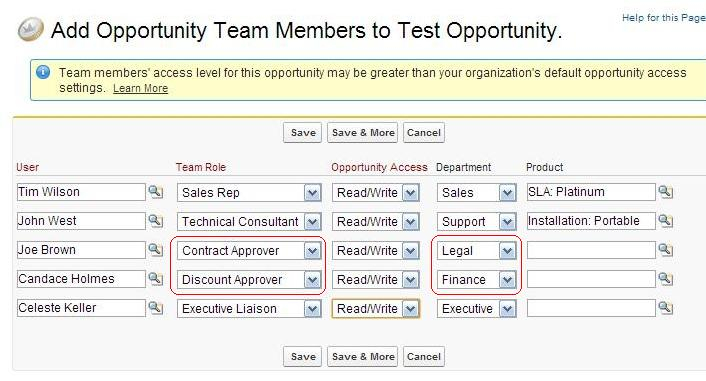The width and height of the screenshot is (706, 381).
Task: Click the top Save button
Action: (303, 133)
